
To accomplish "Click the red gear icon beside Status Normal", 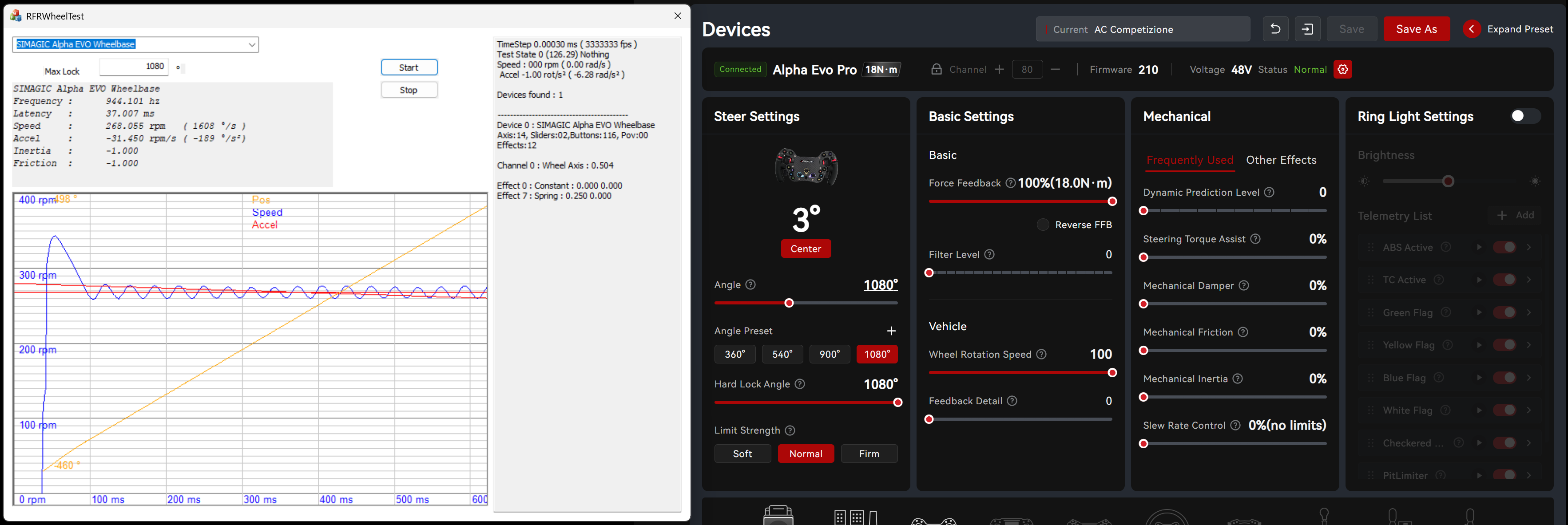I will coord(1343,69).
